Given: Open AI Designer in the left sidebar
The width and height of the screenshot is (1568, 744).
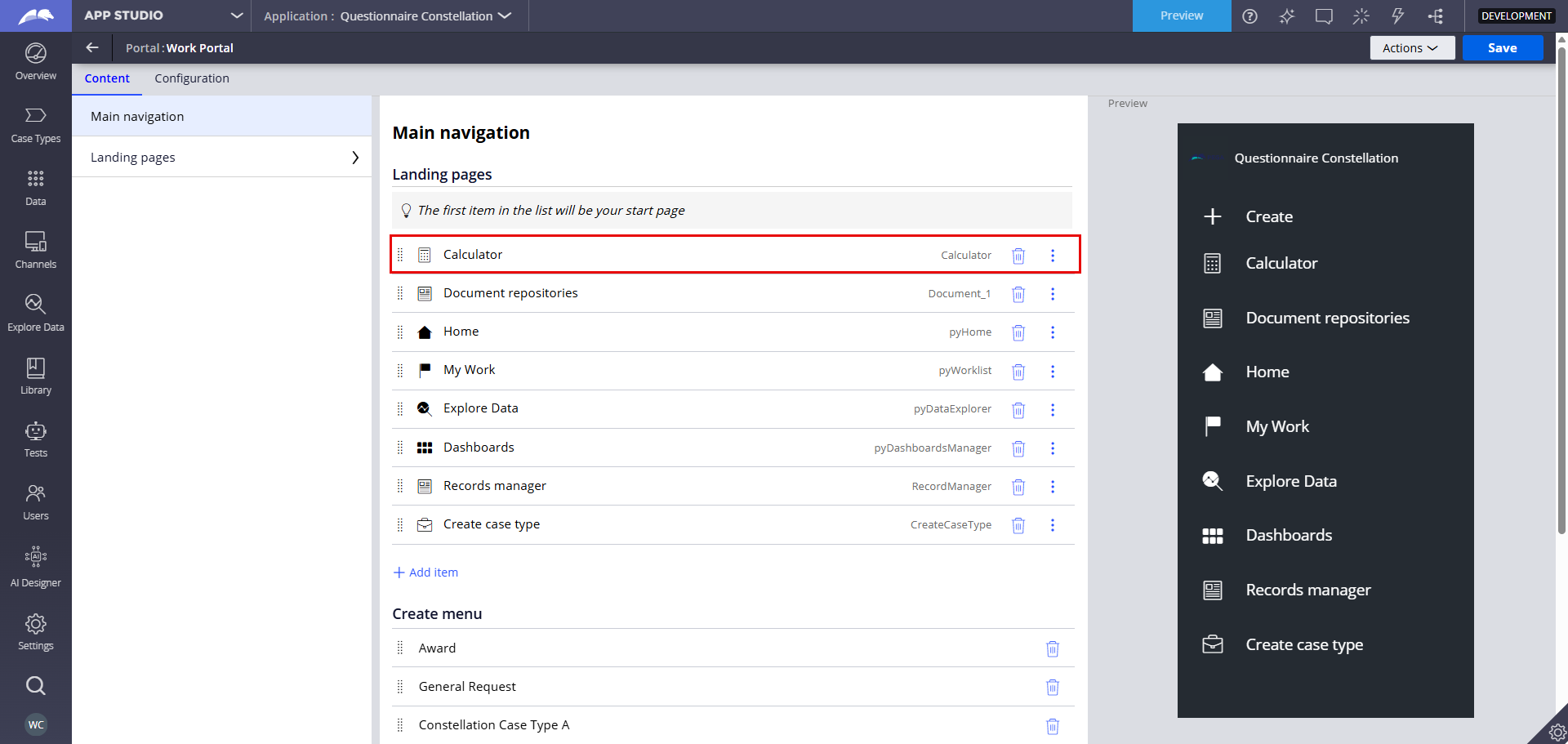Looking at the screenshot, I should 35,567.
